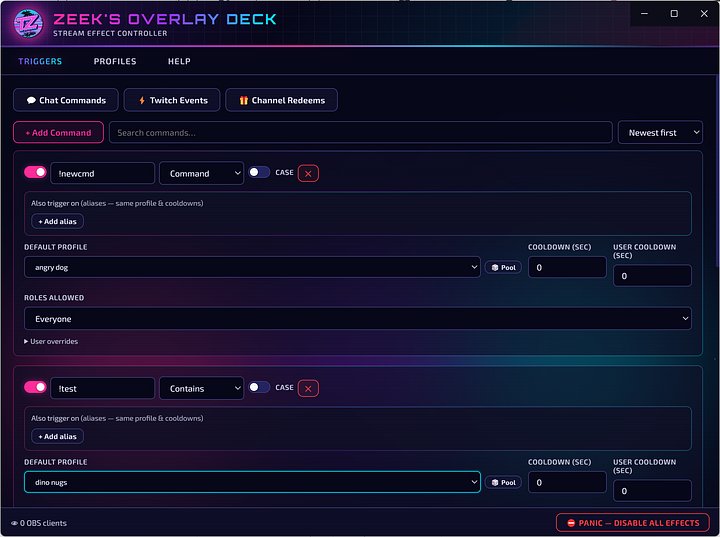The height and width of the screenshot is (537, 720).
Task: Open the Newest first sort dropdown
Action: (660, 132)
